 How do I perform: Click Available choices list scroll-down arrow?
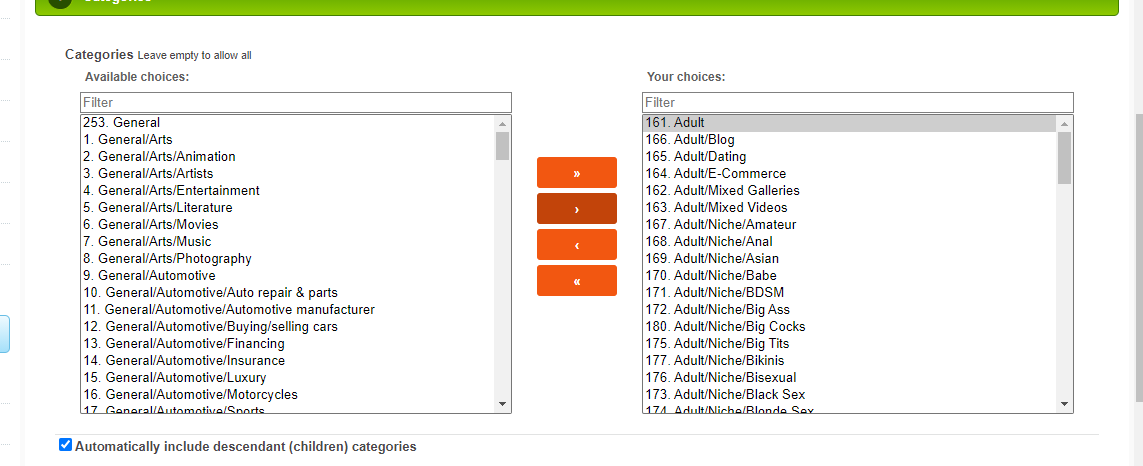click(502, 403)
